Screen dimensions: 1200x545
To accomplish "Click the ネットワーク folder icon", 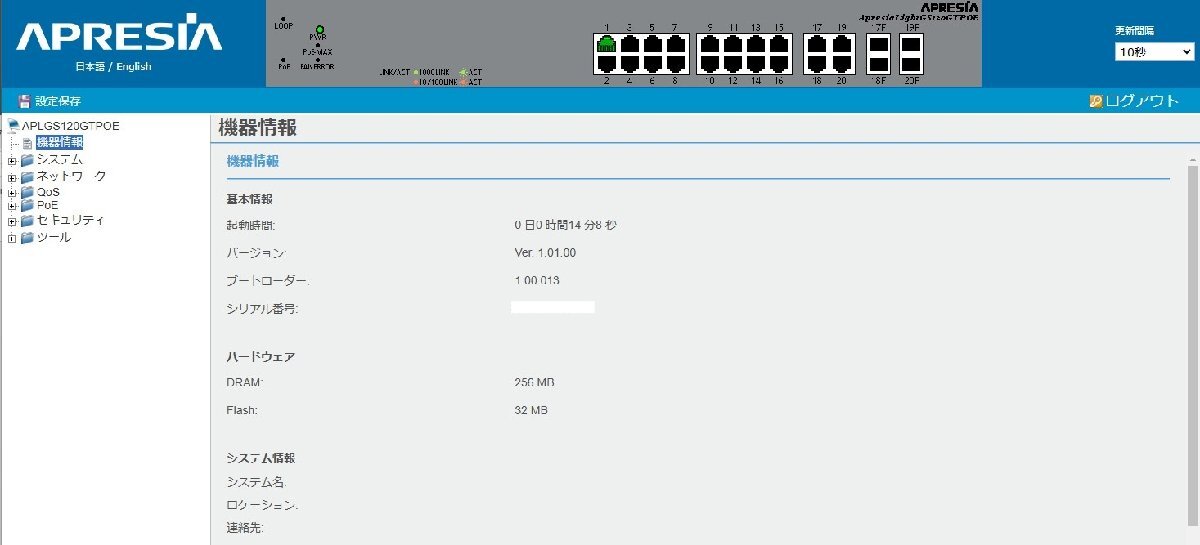I will [27, 177].
